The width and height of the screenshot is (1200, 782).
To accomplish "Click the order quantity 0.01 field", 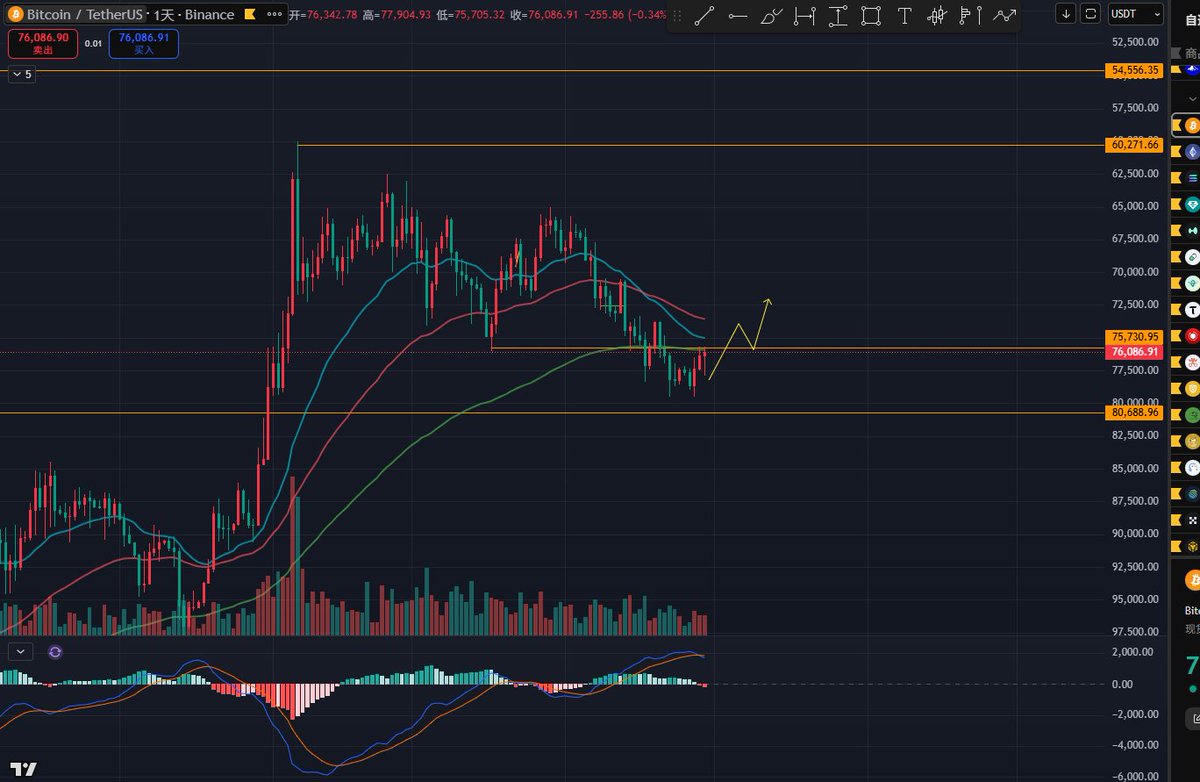I will tap(93, 43).
